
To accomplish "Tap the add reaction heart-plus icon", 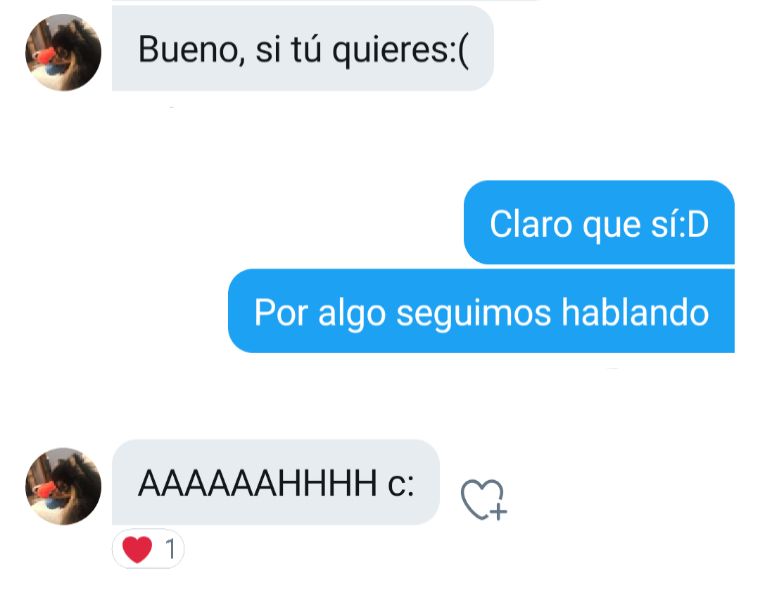I will point(484,500).
